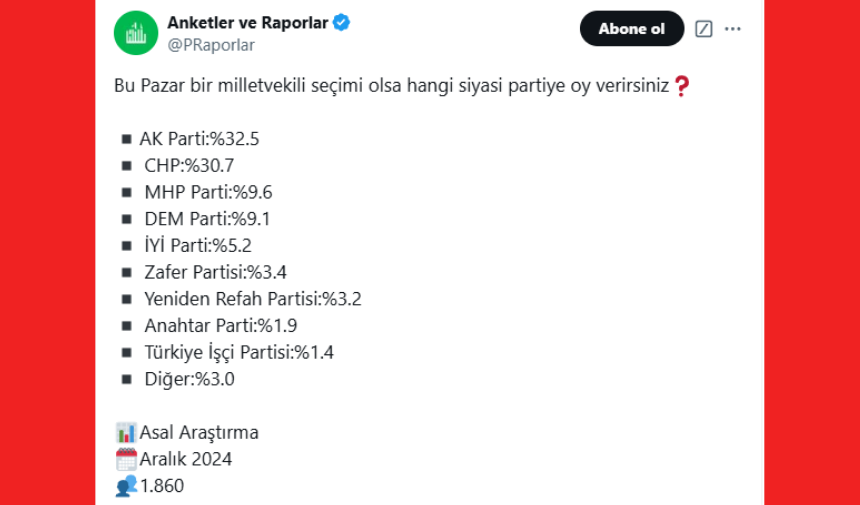Click the square bullet before AK Parti
Screen dimensions: 860x505
coord(127,139)
